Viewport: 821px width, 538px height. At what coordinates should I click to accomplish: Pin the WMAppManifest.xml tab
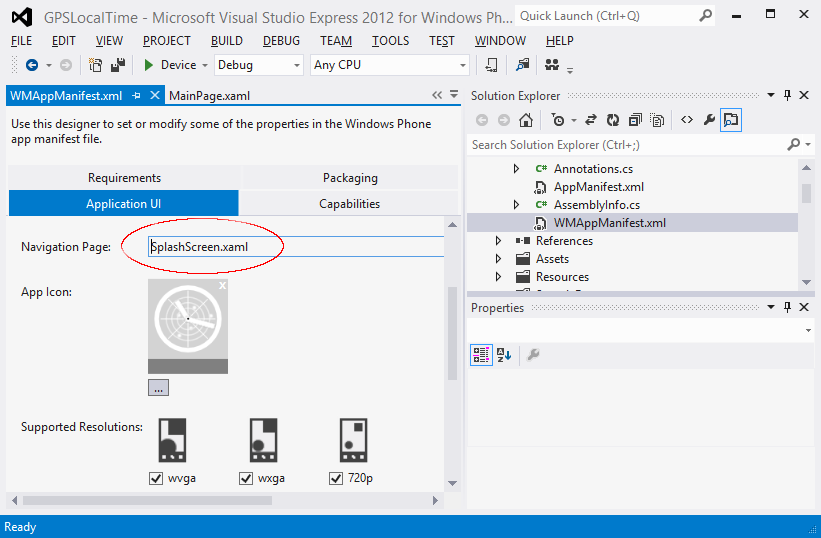[x=137, y=96]
